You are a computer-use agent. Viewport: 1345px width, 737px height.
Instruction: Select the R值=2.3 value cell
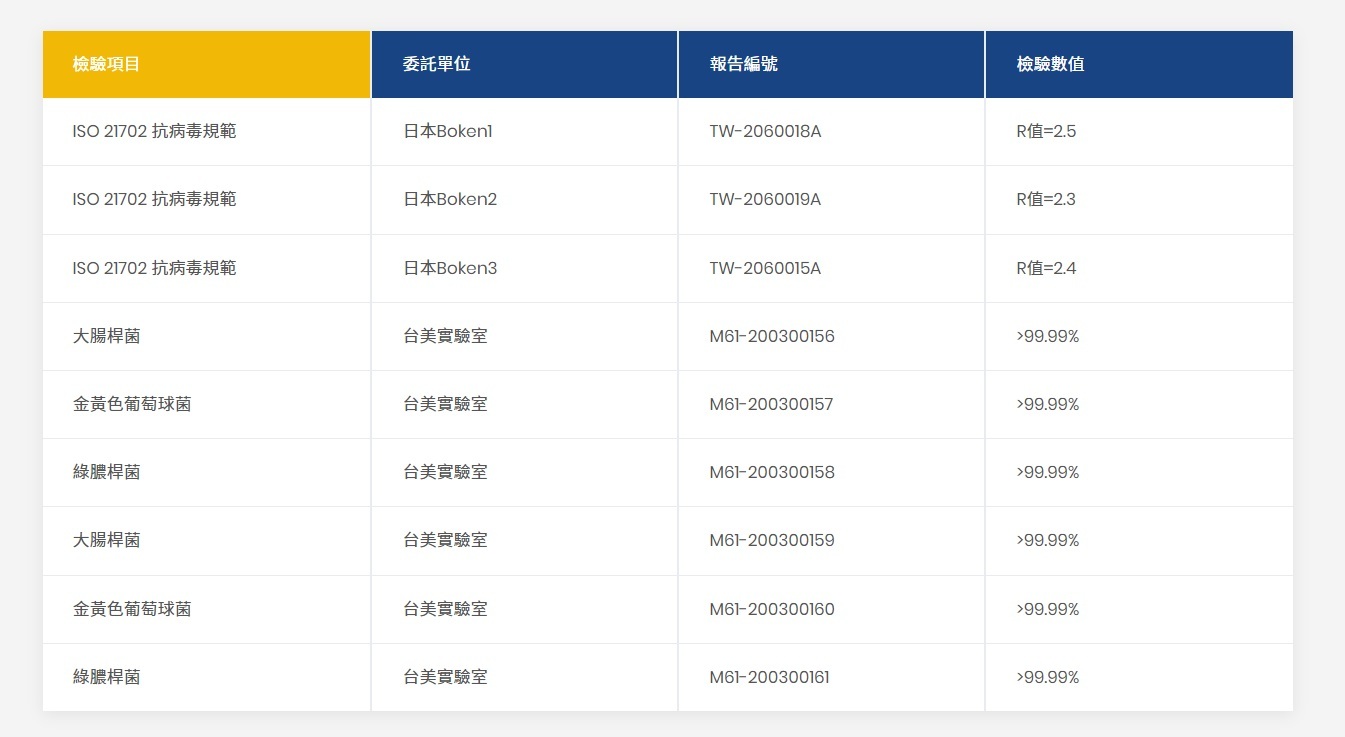point(1046,199)
